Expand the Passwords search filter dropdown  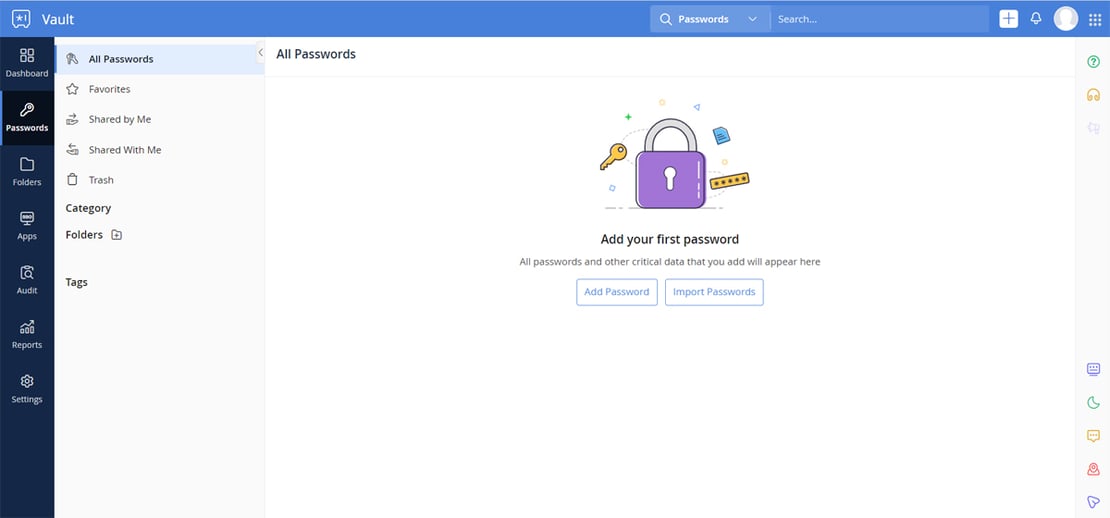coord(752,19)
